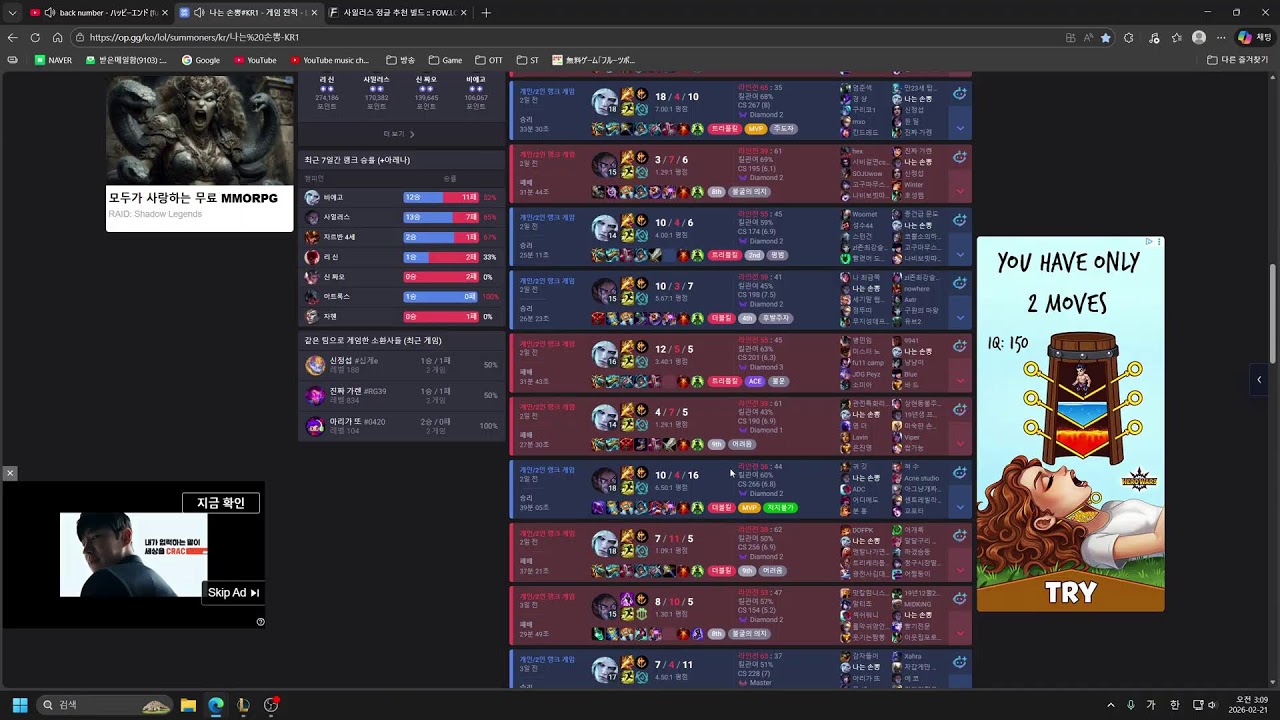Open the NAVER bookmark

click(54, 60)
